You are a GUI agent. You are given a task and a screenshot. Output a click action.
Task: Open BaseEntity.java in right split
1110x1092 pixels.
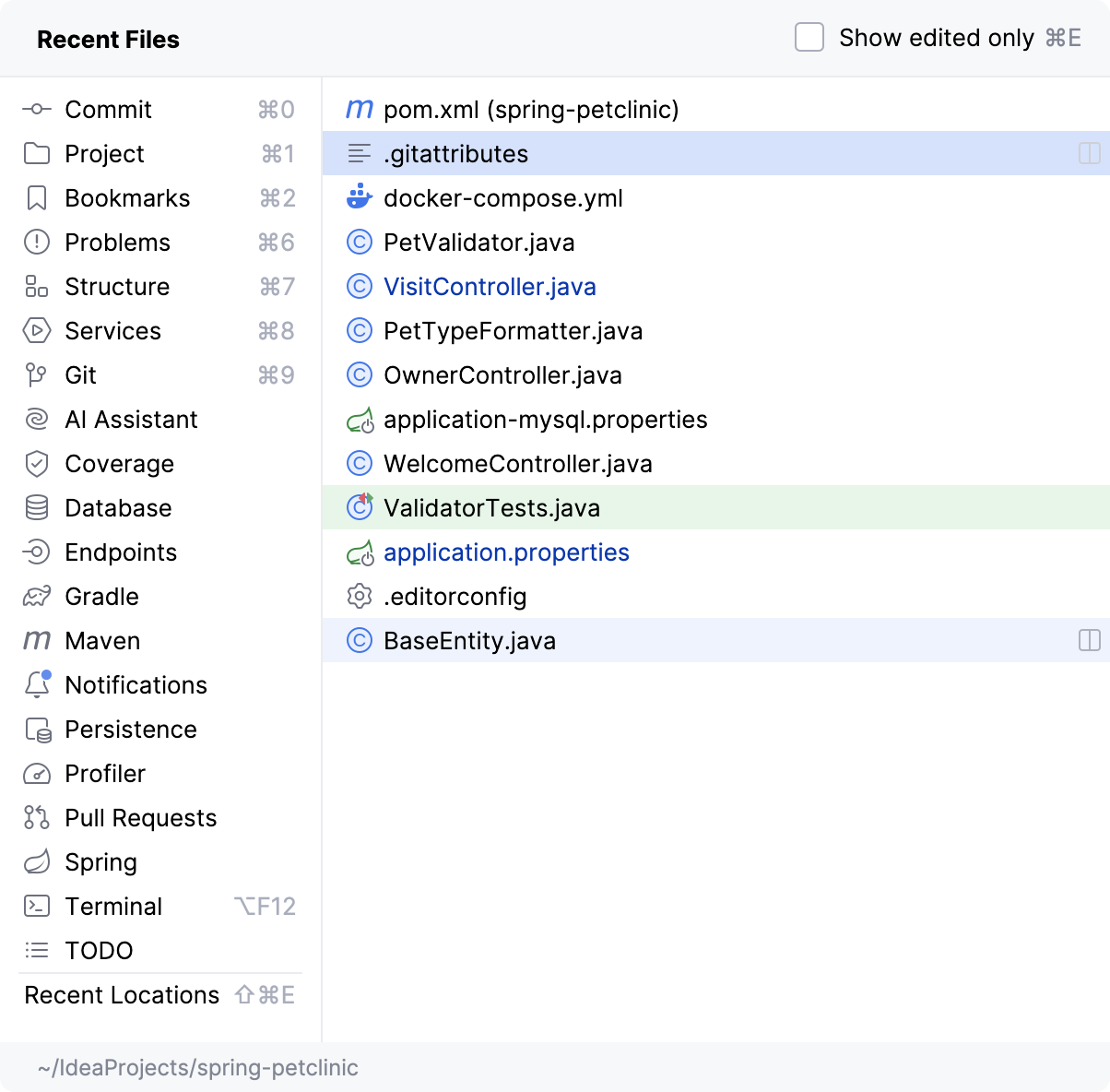pyautogui.click(x=1089, y=641)
